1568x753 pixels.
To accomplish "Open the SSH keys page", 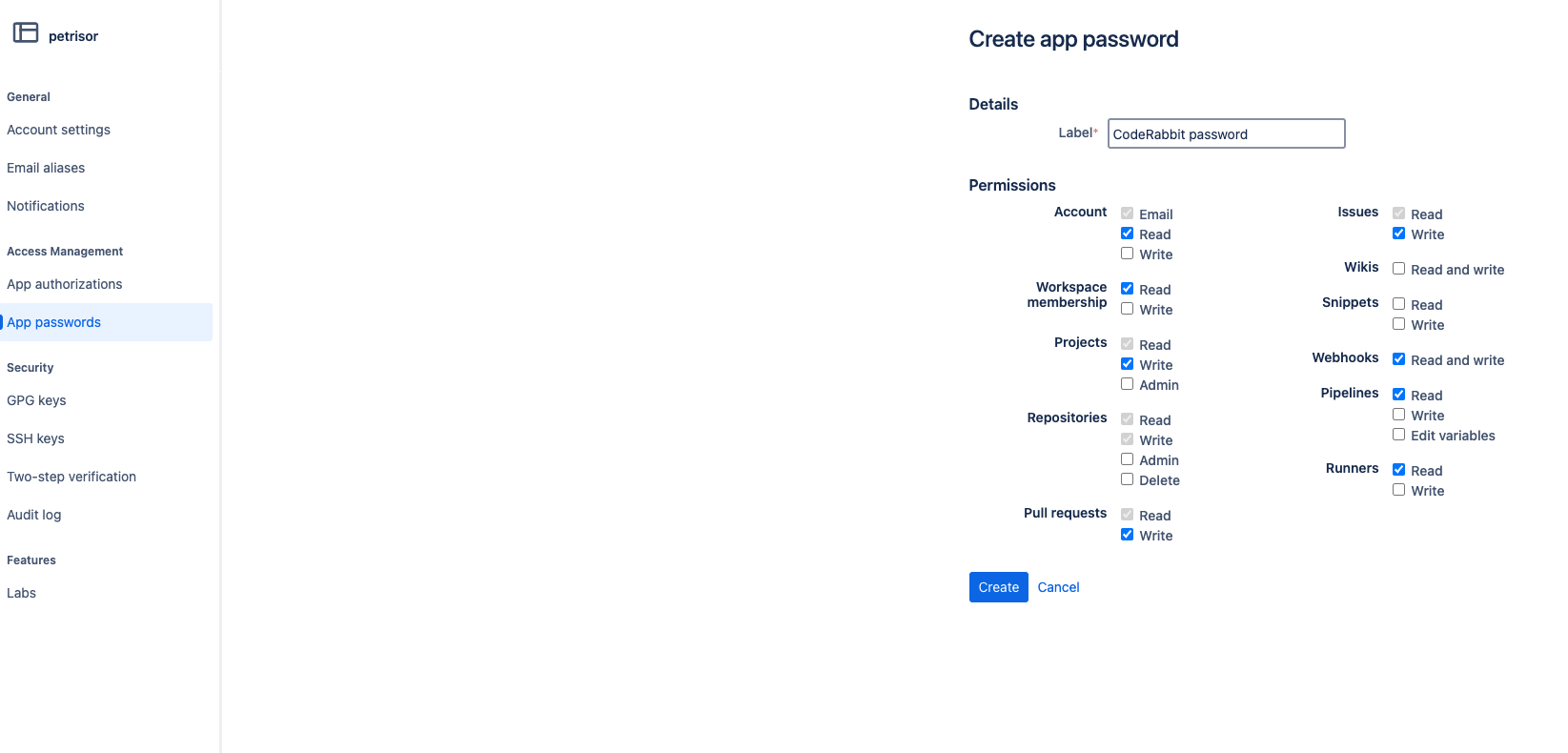I will coord(35,438).
